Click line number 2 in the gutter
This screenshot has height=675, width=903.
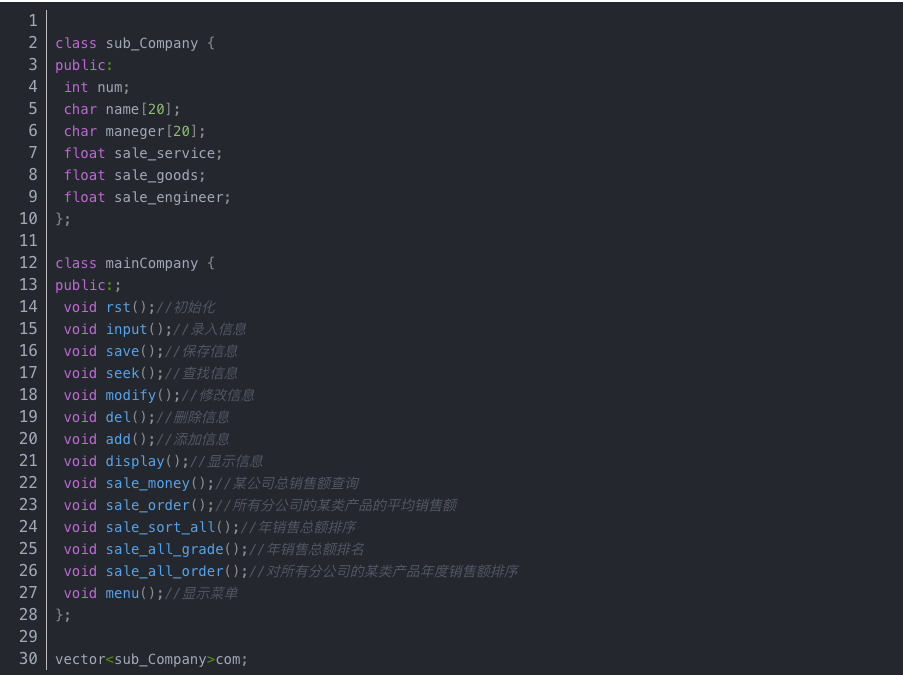tap(32, 43)
